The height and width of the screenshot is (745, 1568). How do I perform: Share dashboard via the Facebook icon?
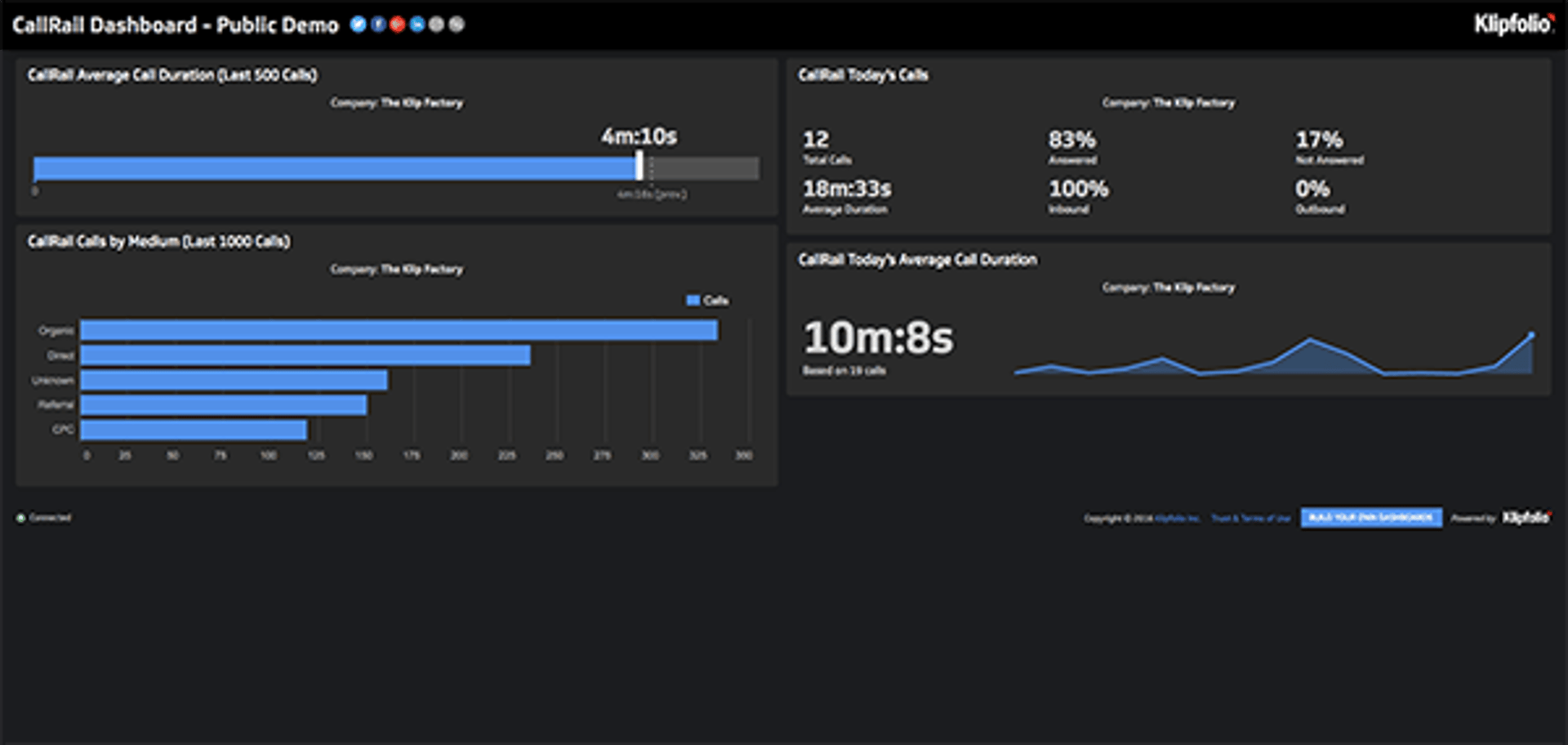378,25
